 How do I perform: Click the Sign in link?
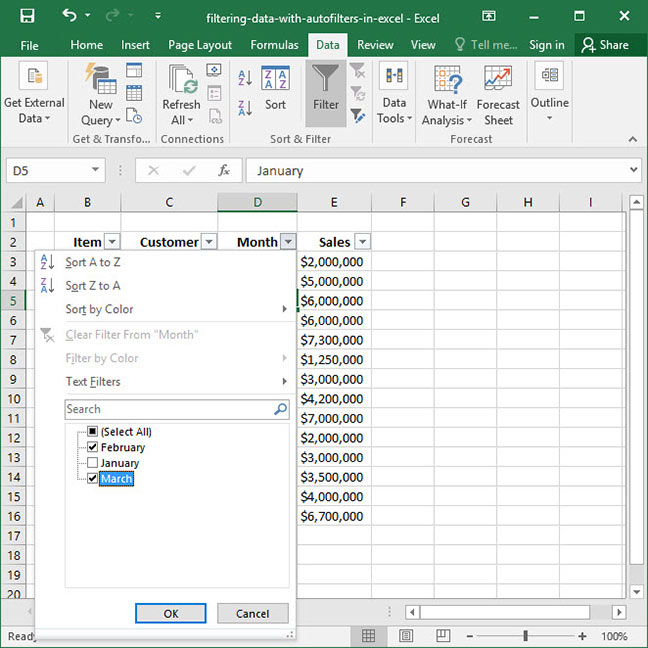(546, 45)
